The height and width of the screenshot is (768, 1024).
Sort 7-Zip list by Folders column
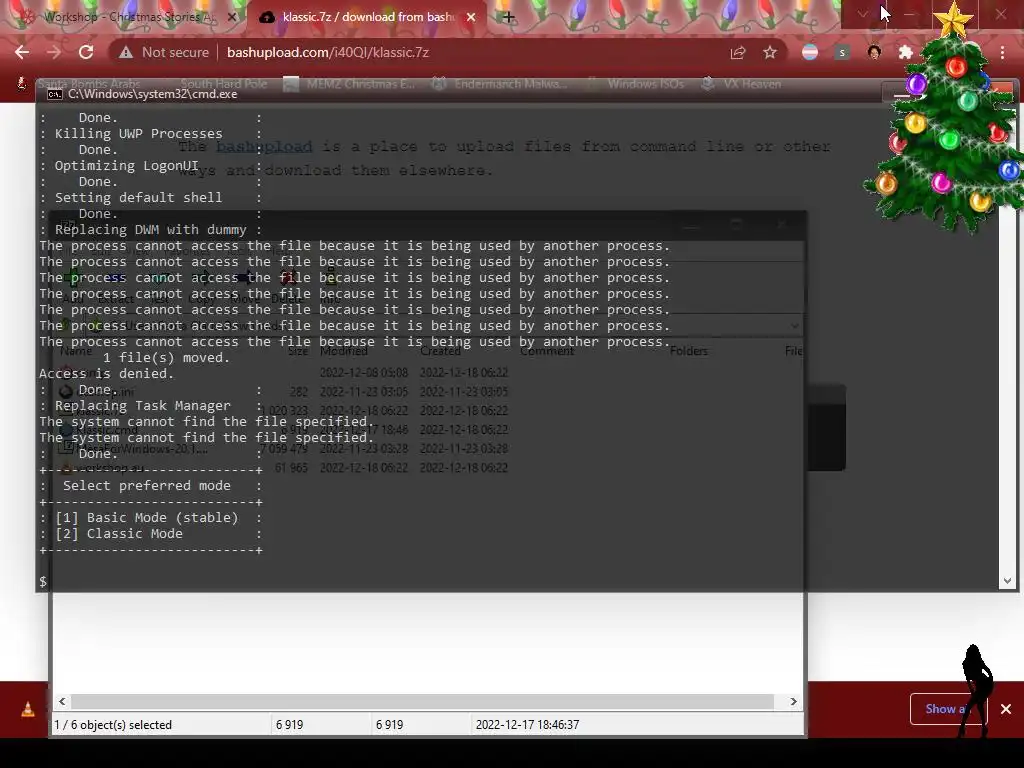(689, 351)
